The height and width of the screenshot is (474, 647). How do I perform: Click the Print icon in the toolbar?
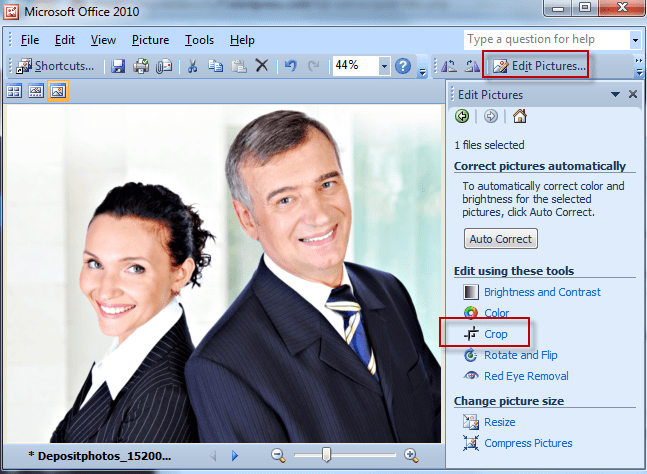coord(141,66)
